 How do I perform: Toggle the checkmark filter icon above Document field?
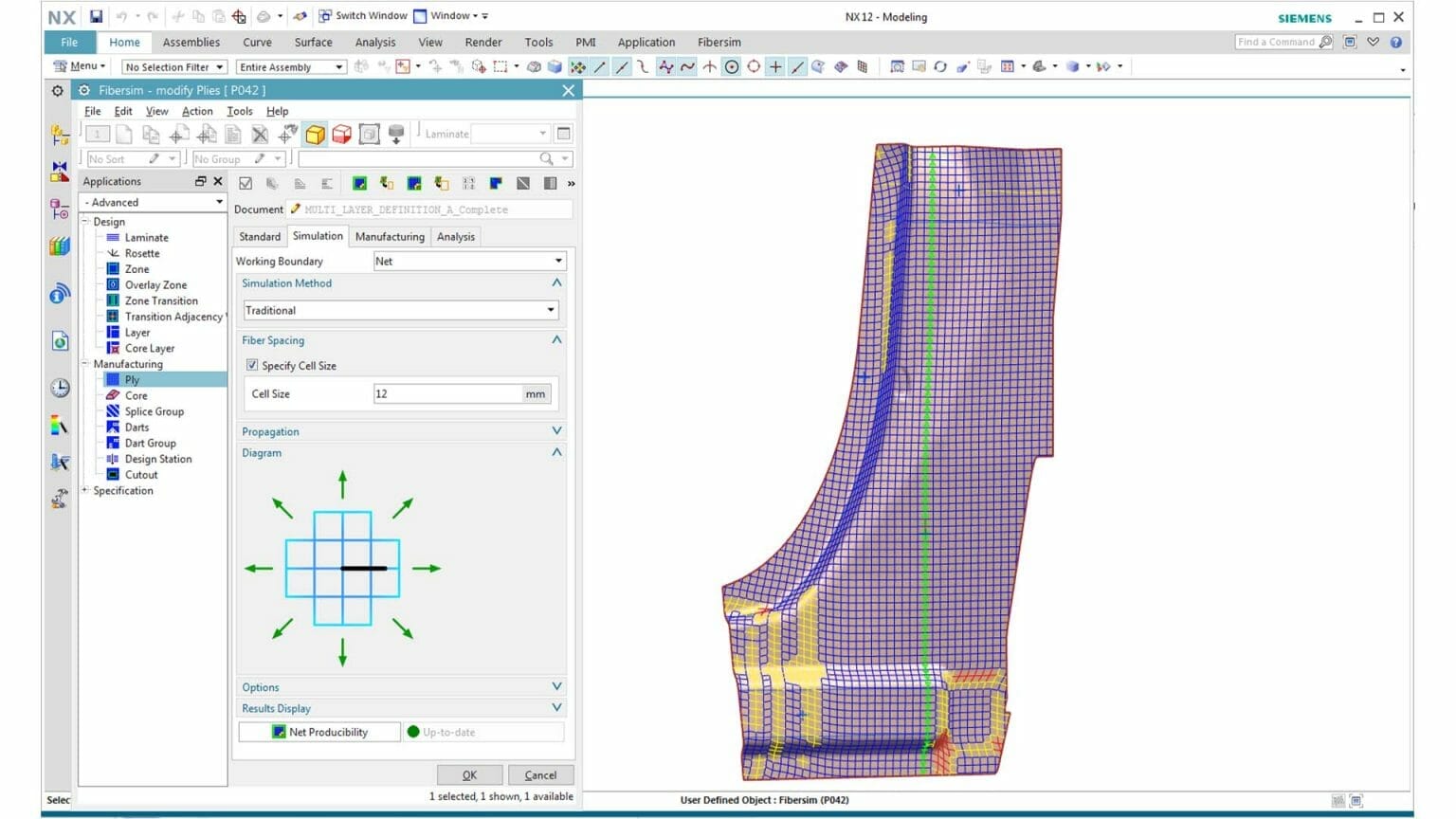pos(246,183)
